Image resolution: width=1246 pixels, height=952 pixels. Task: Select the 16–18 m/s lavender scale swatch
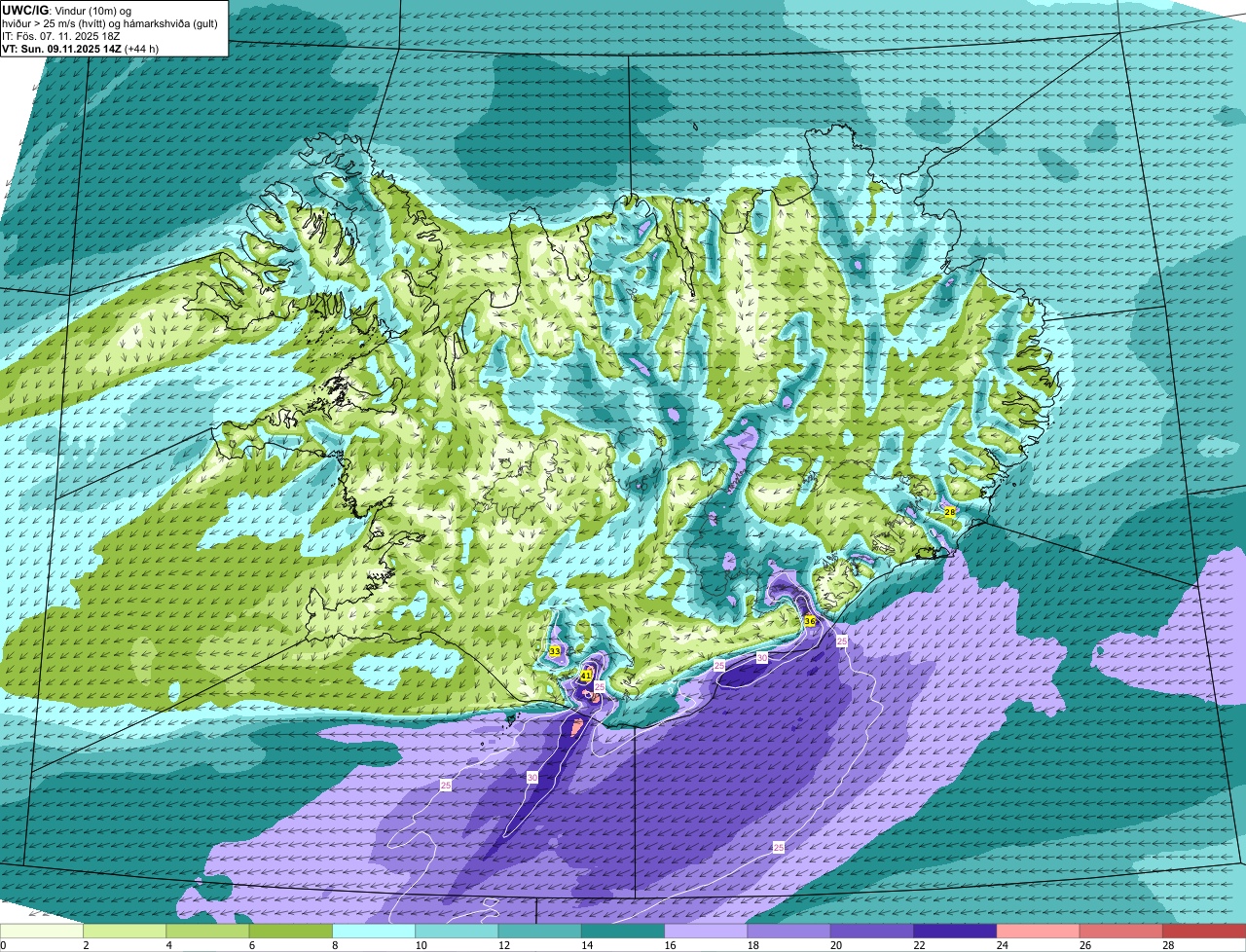706,932
